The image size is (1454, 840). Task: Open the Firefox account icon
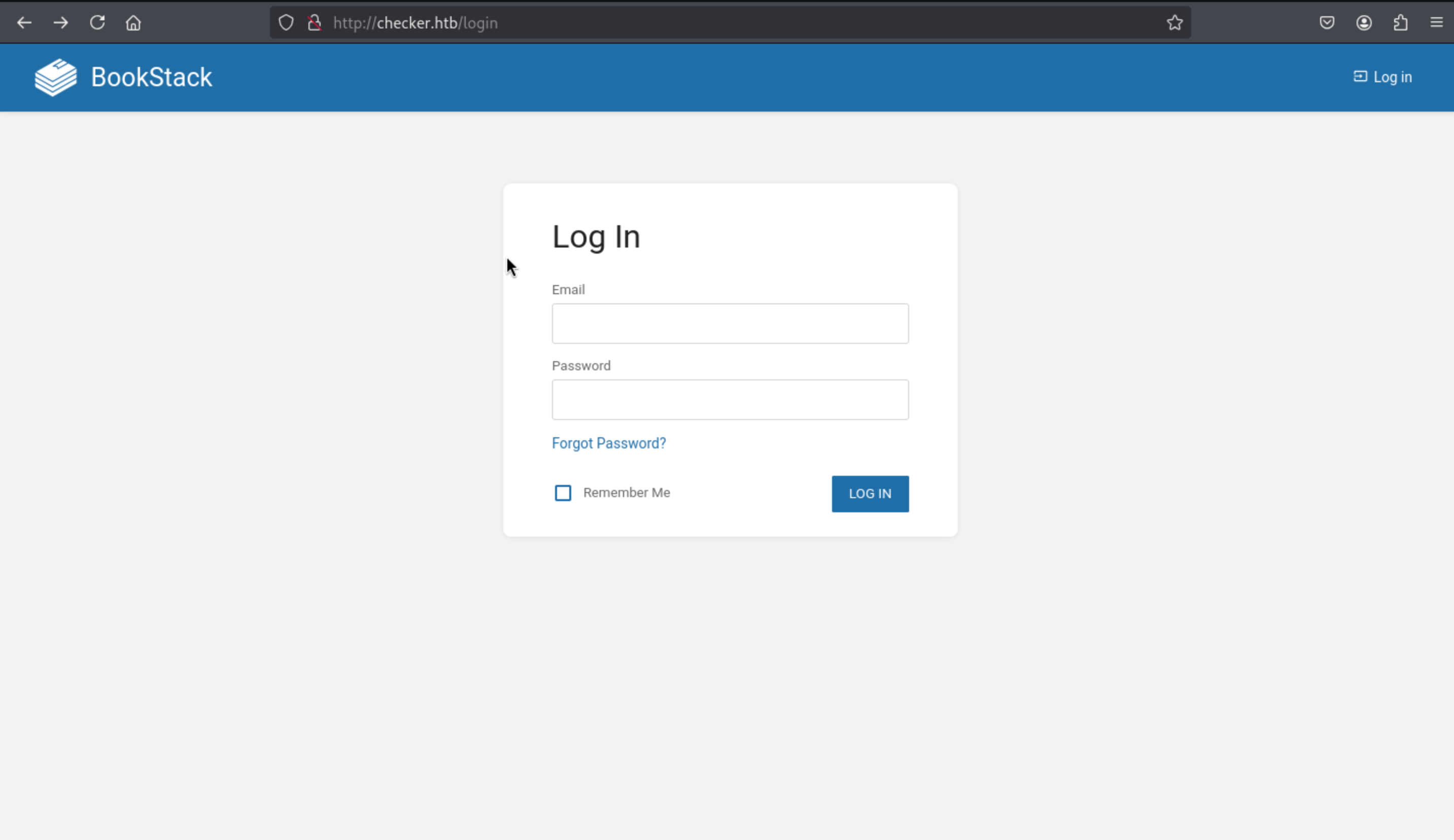coord(1364,23)
